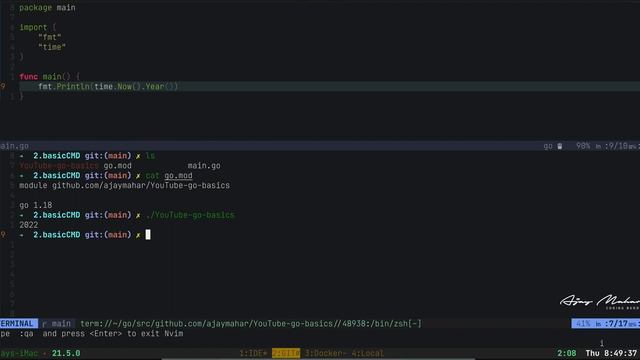Click the 'go 1.18' version line

36,205
